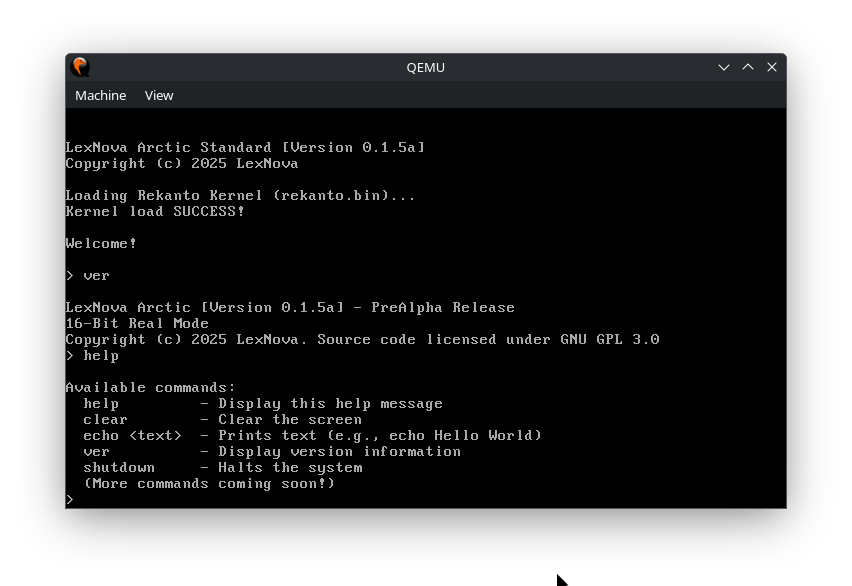This screenshot has width=852, height=586.
Task: Close the QEMU window
Action: click(771, 67)
